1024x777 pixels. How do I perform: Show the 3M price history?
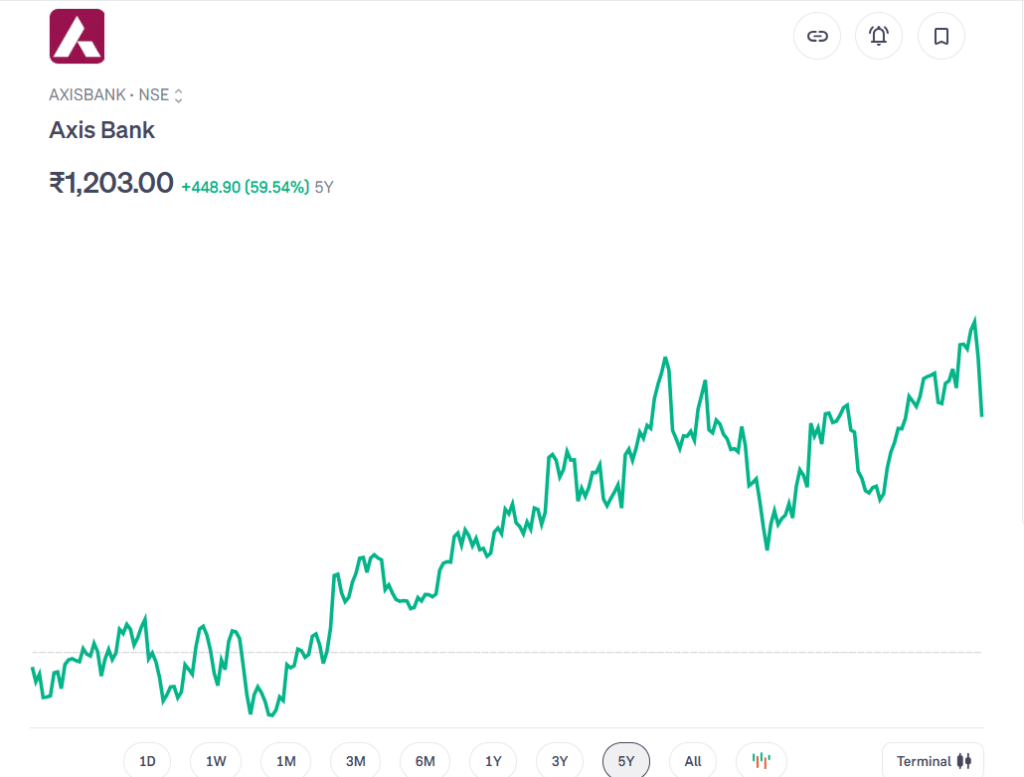tap(355, 761)
